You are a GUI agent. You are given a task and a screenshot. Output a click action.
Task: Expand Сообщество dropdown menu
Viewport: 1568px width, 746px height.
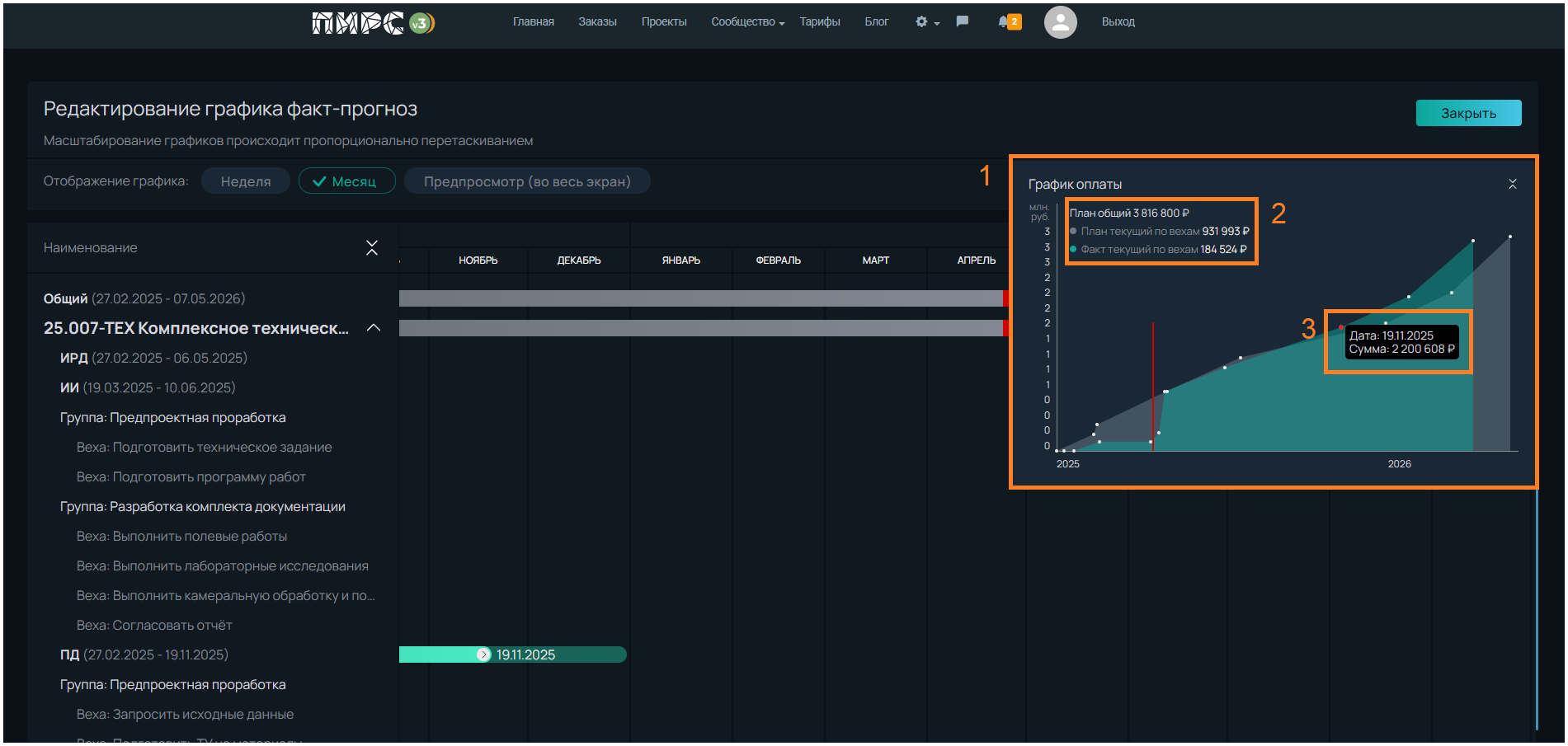(748, 21)
